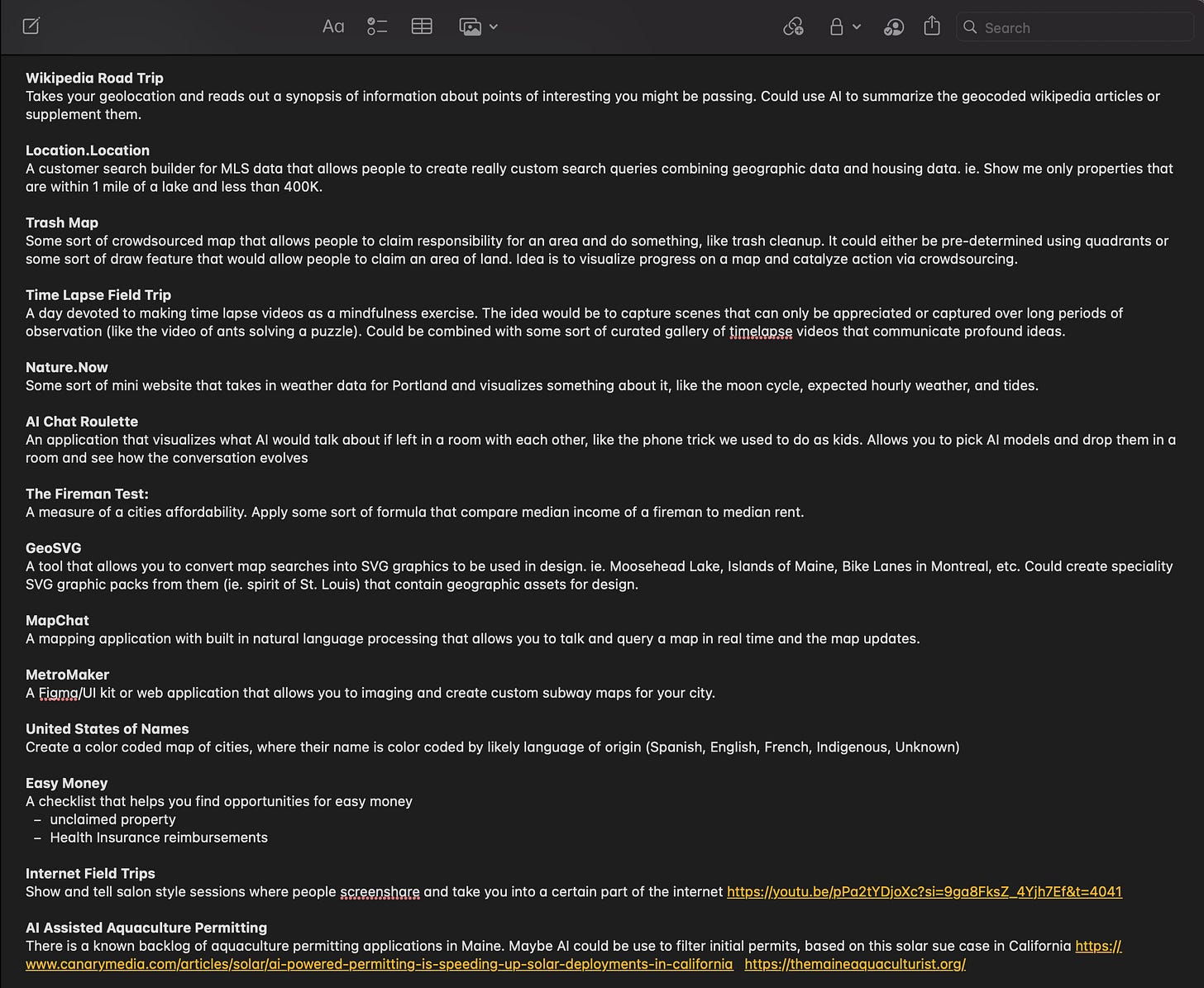Open the Aa text format options
This screenshot has width=1204, height=988.
tap(332, 26)
